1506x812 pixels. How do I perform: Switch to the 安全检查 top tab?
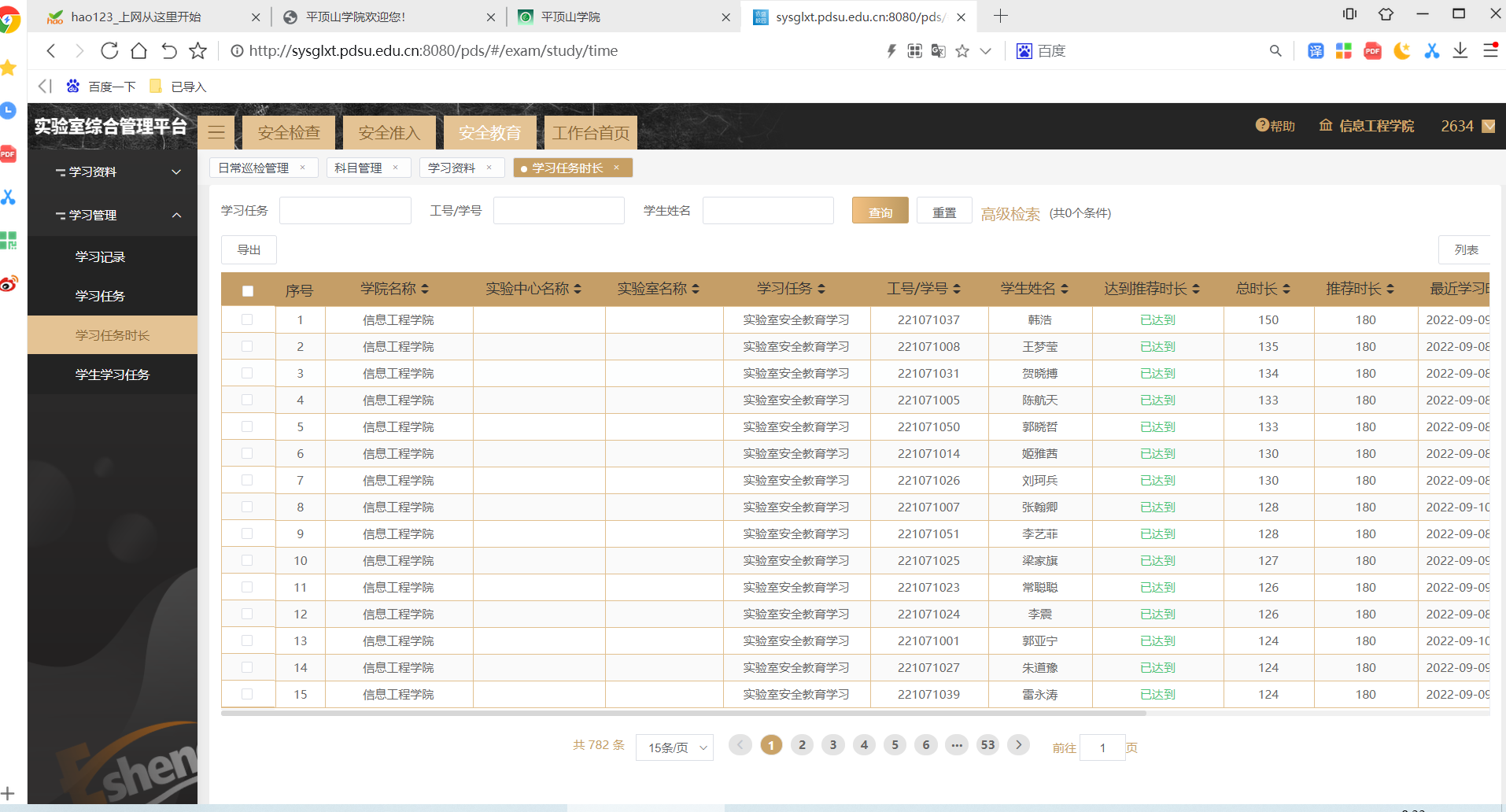[289, 132]
